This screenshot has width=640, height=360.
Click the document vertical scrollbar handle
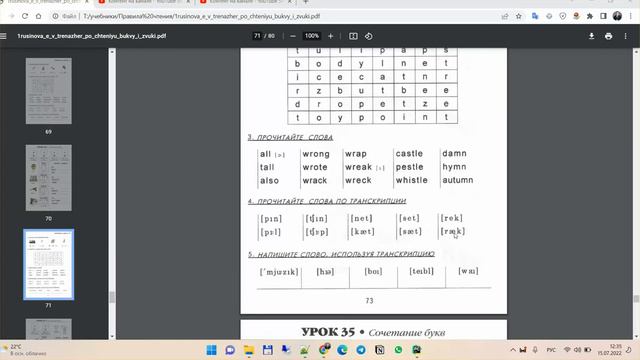636,299
